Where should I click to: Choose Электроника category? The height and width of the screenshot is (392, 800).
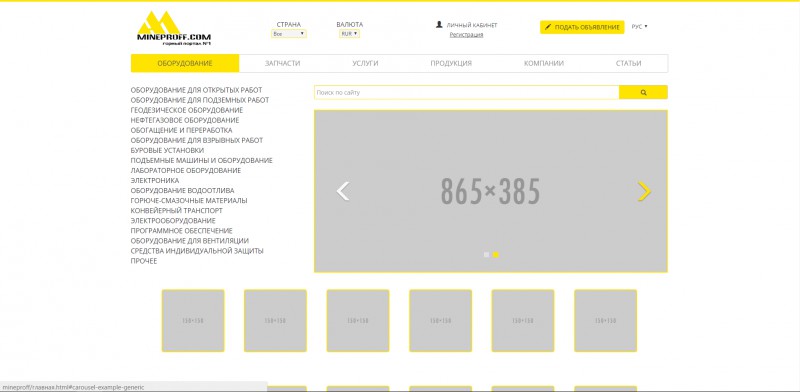click(x=155, y=180)
